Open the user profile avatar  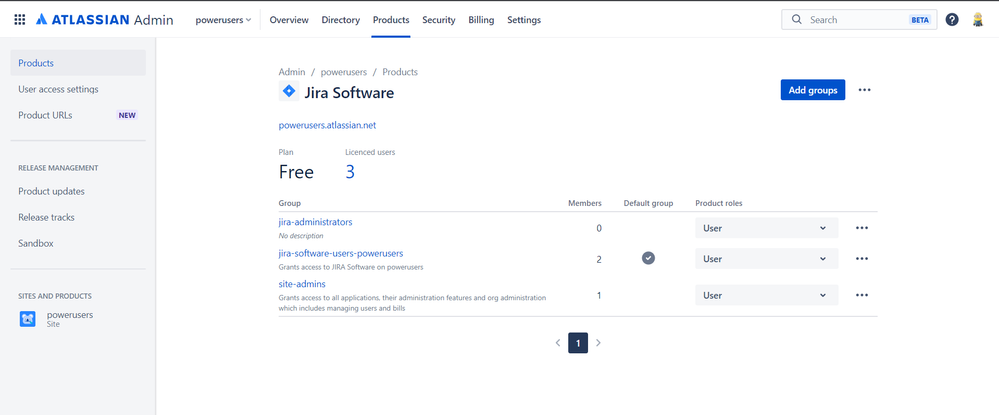(977, 20)
